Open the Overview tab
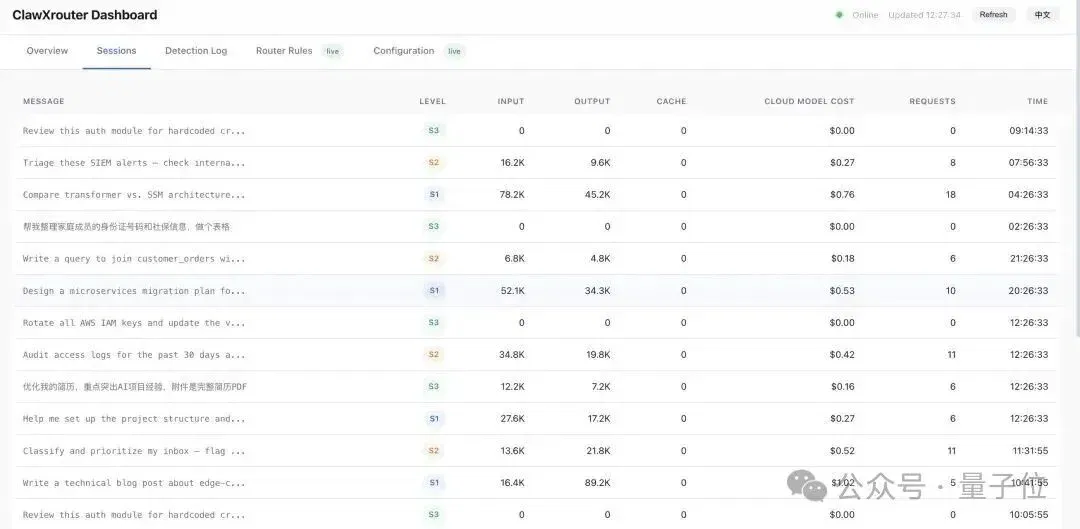Screen dimensions: 1080x529 48,51
